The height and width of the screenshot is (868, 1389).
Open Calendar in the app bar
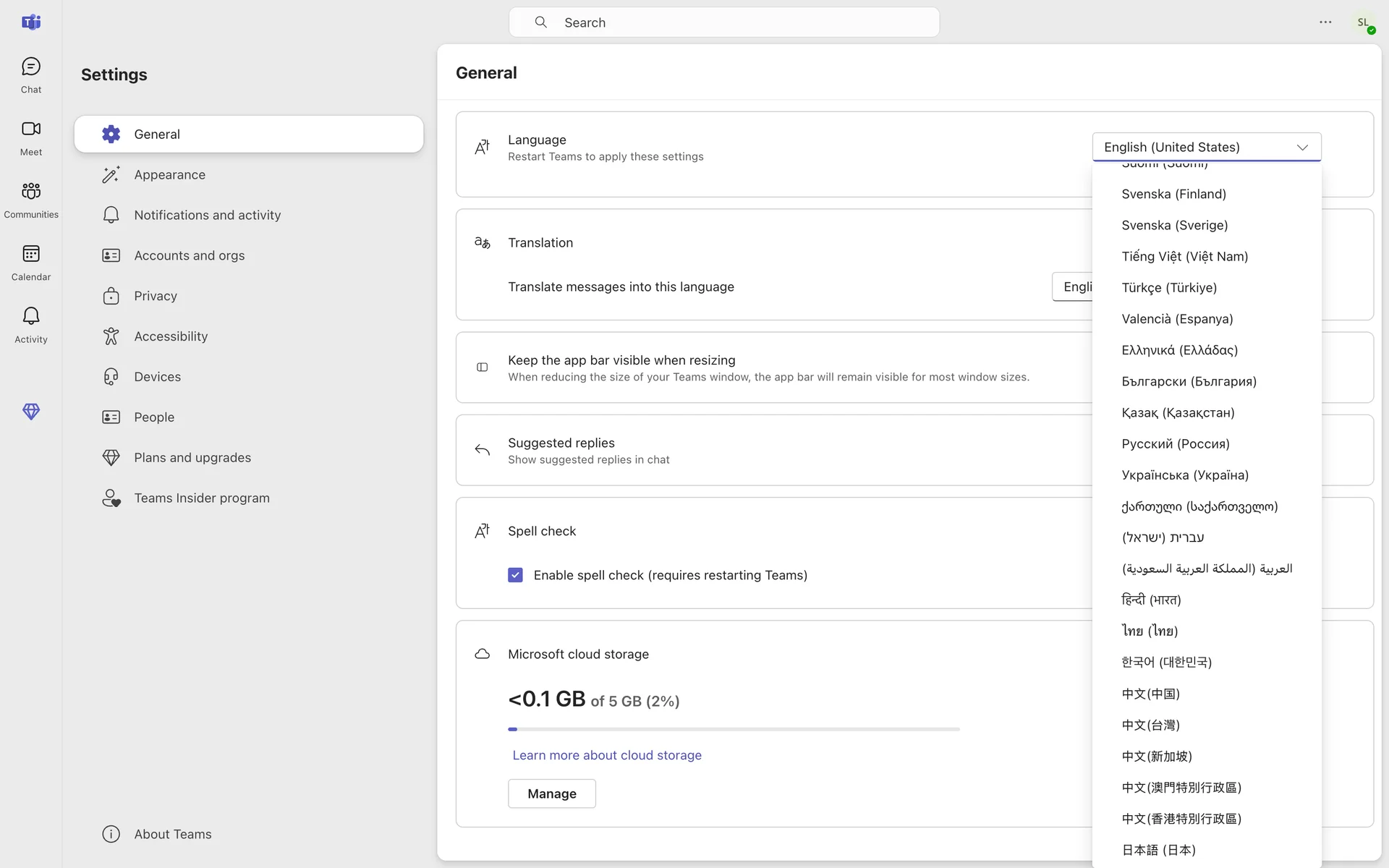pos(30,263)
